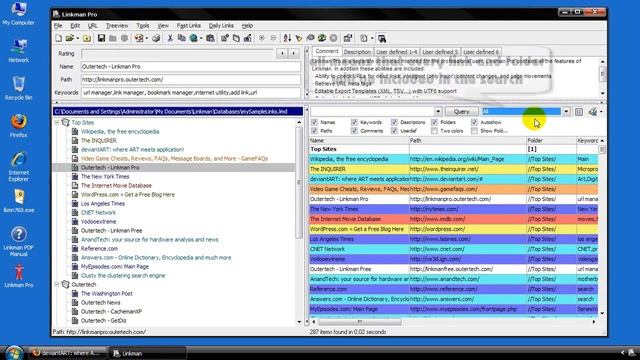Viewport: 640px width, 360px height.
Task: Toggle the Keywords checkbox
Action: 354,122
